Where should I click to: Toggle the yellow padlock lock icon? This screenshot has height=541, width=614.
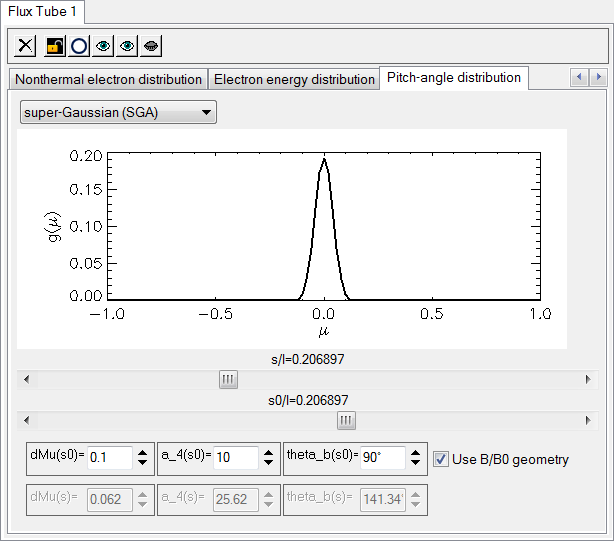[55, 46]
